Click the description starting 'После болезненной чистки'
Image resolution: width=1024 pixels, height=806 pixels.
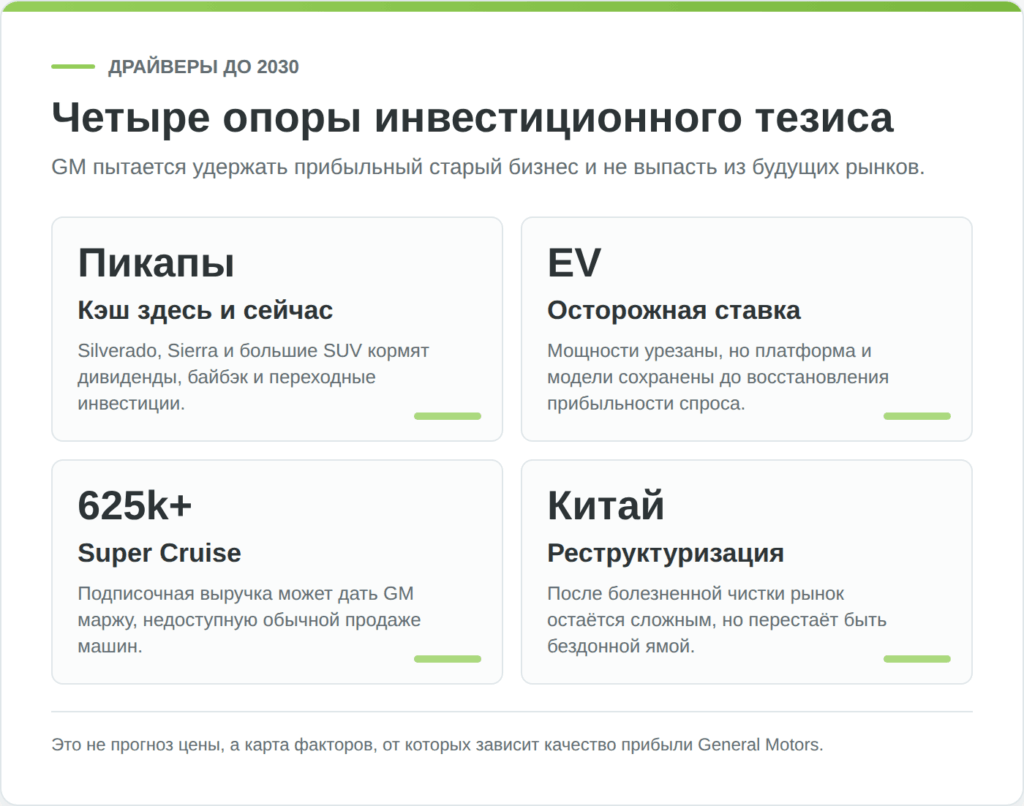[x=717, y=620]
